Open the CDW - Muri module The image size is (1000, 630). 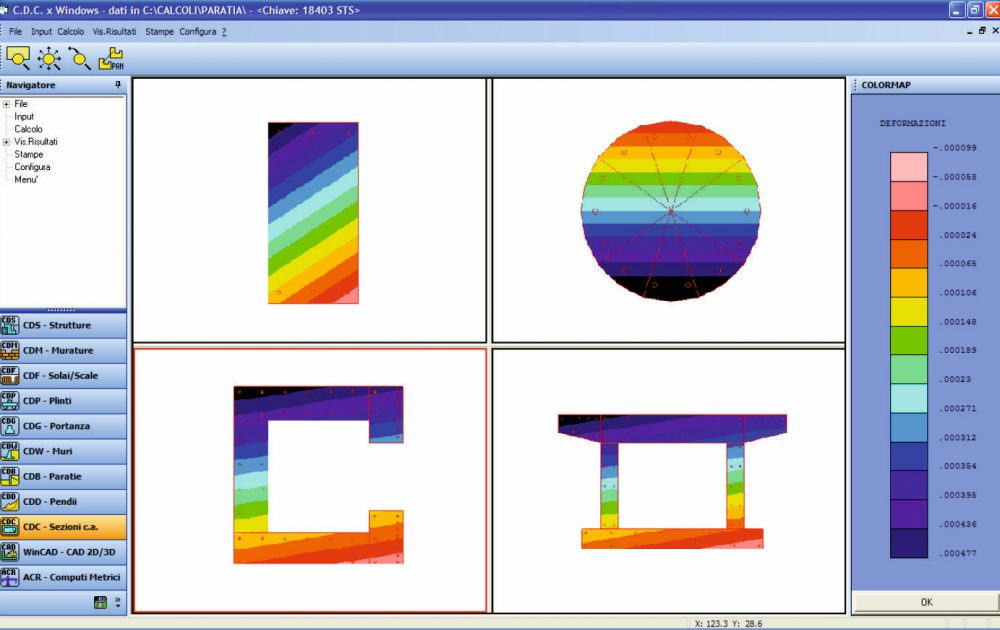[x=63, y=451]
